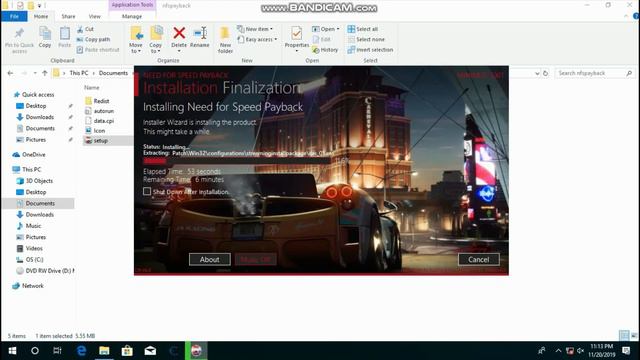Select Pictures under Quick access
The image size is (640, 360).
pos(31,140)
